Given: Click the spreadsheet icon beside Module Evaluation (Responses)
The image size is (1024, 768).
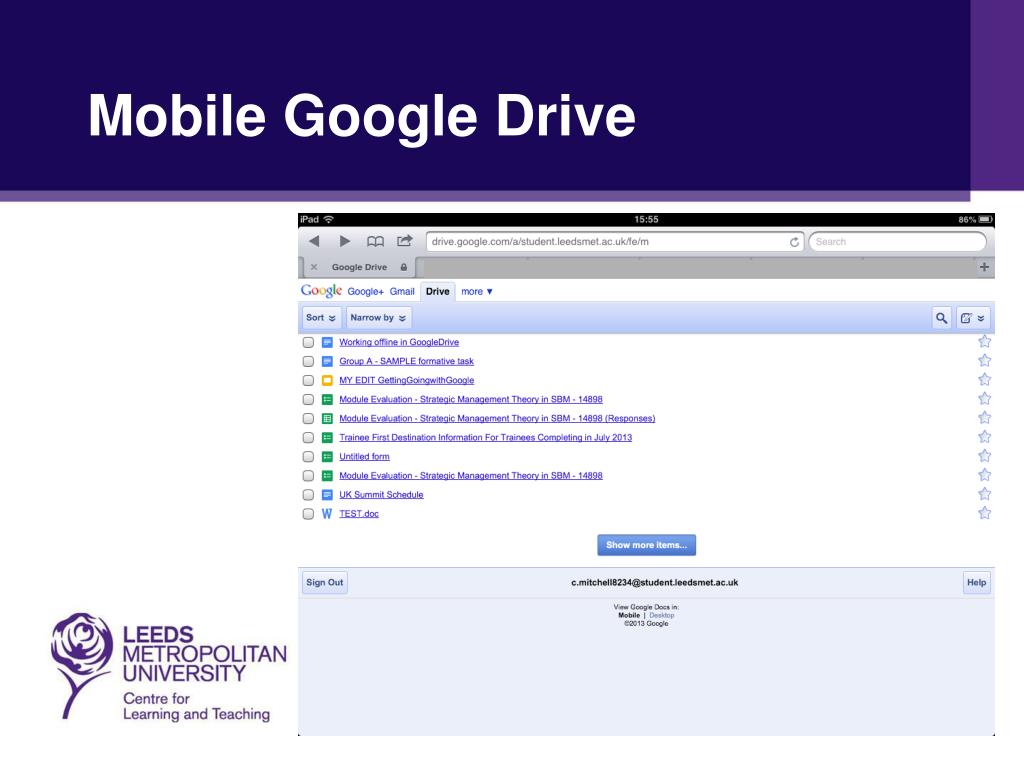Looking at the screenshot, I should coord(327,418).
